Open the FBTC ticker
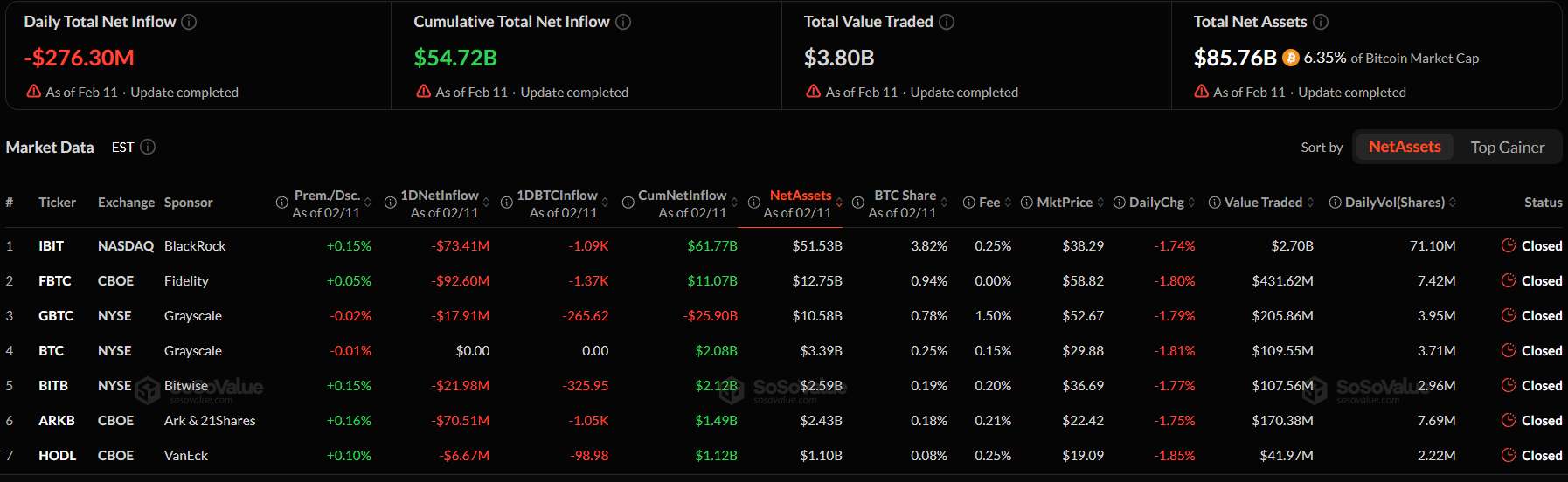This screenshot has width=1568, height=482. coord(55,281)
